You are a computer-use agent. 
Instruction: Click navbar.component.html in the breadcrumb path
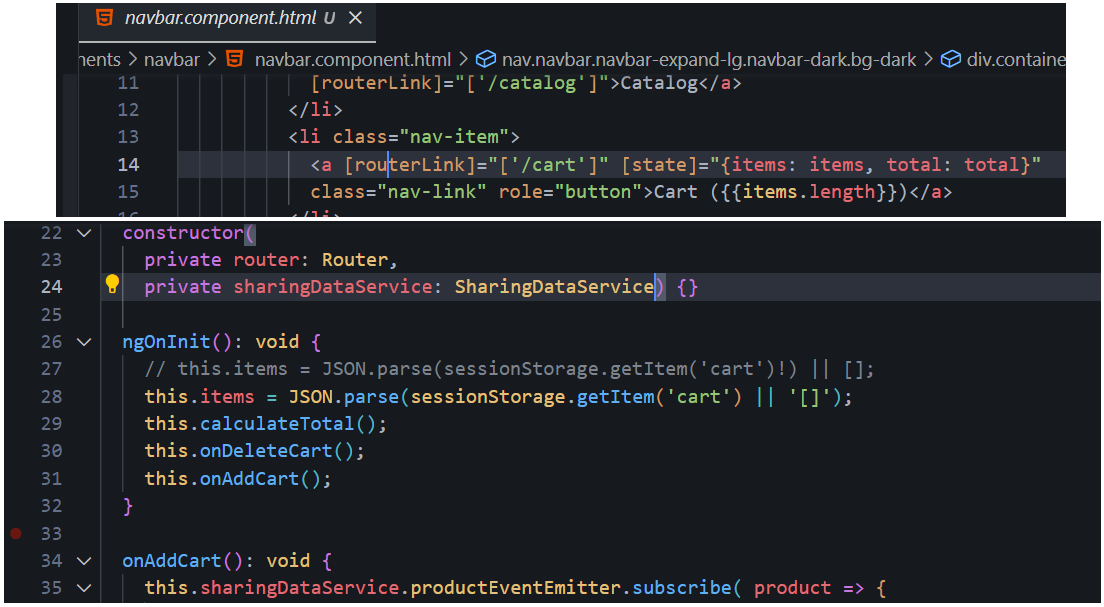click(353, 59)
